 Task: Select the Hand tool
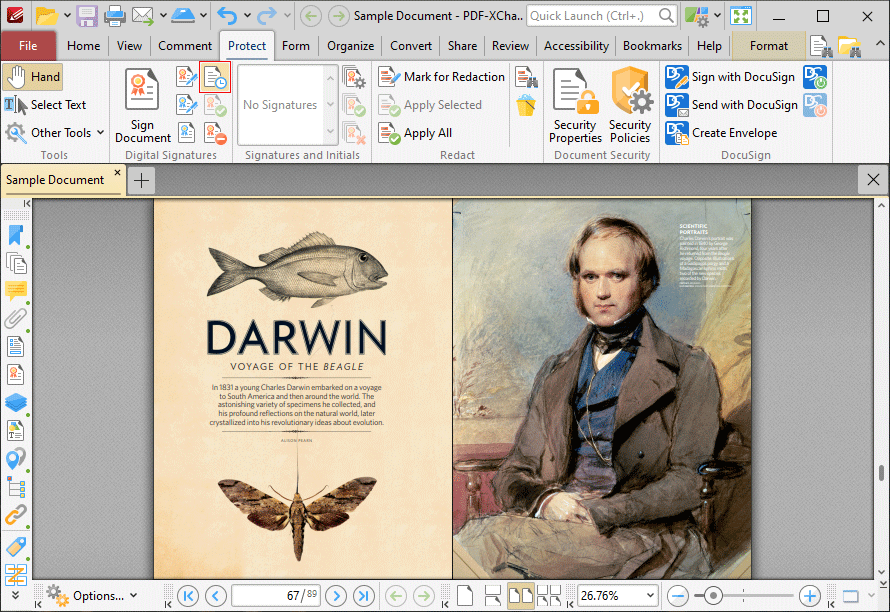tap(33, 77)
